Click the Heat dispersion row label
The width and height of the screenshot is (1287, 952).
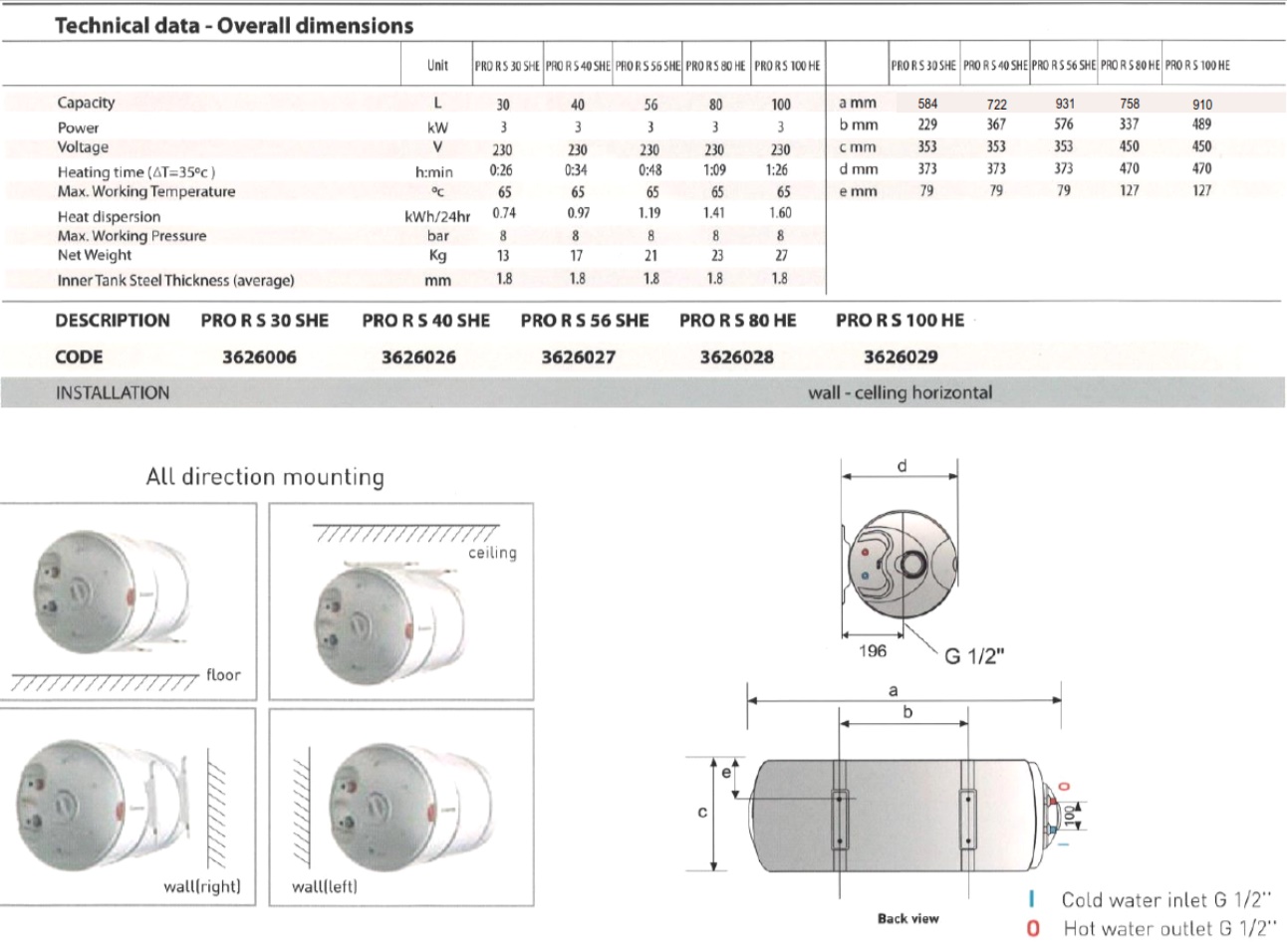(x=109, y=216)
